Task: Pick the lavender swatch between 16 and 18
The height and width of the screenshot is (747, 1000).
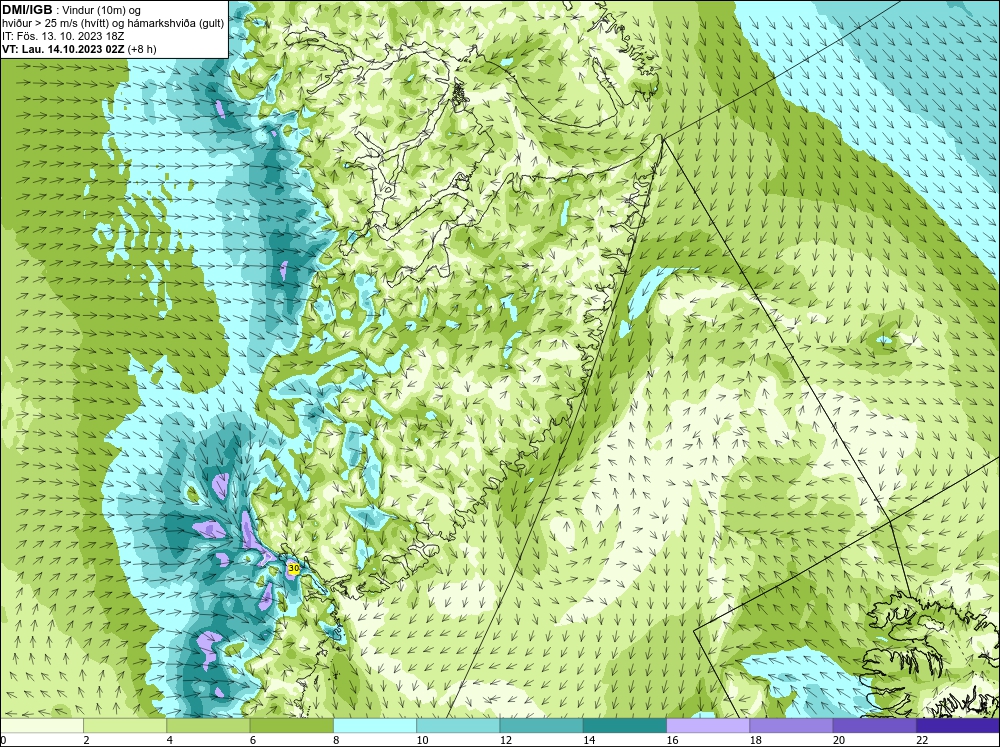Action: [708, 726]
